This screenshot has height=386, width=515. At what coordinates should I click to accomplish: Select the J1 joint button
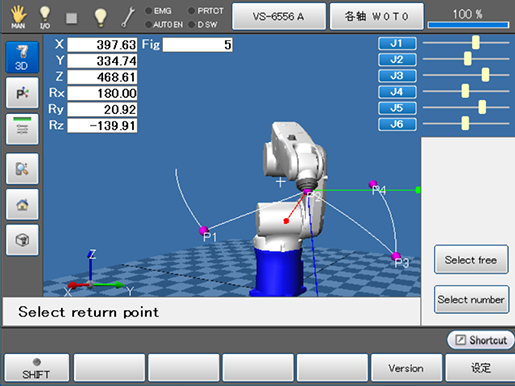(x=397, y=43)
